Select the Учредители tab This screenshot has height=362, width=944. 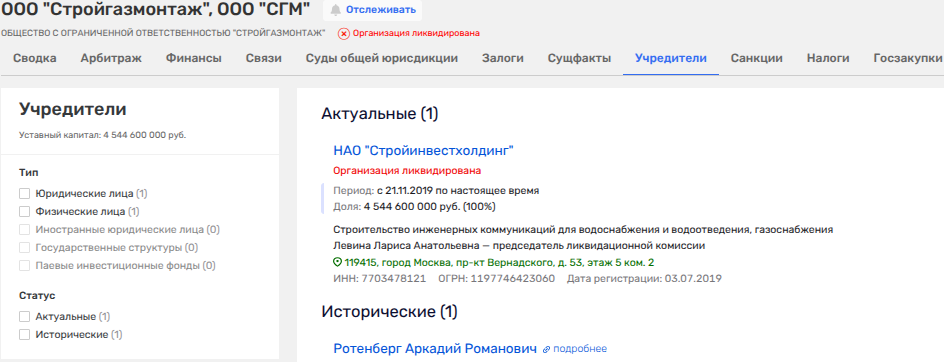[x=671, y=58]
